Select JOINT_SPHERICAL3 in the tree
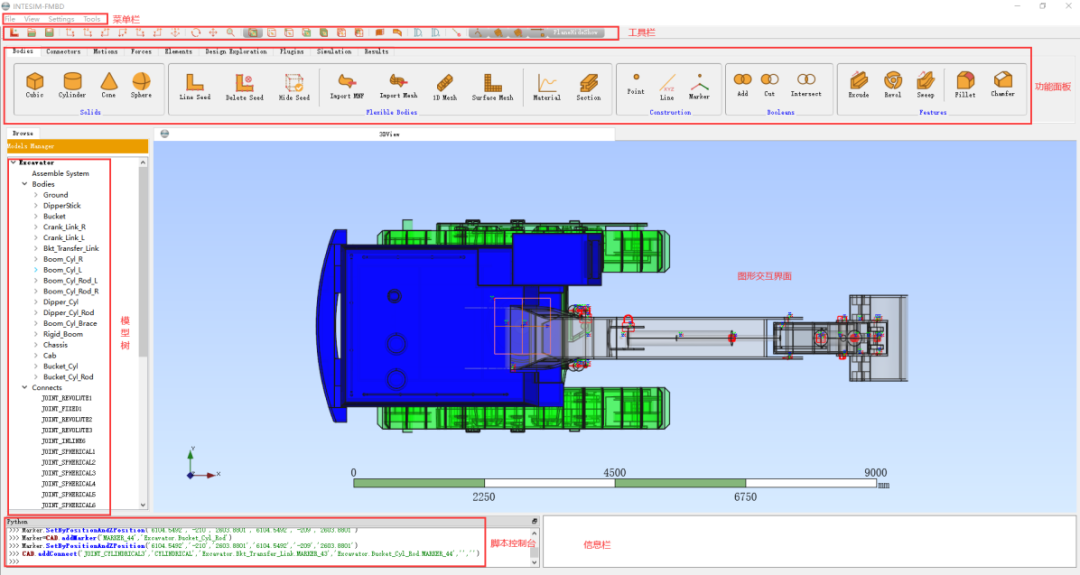1080x575 pixels. pos(68,473)
